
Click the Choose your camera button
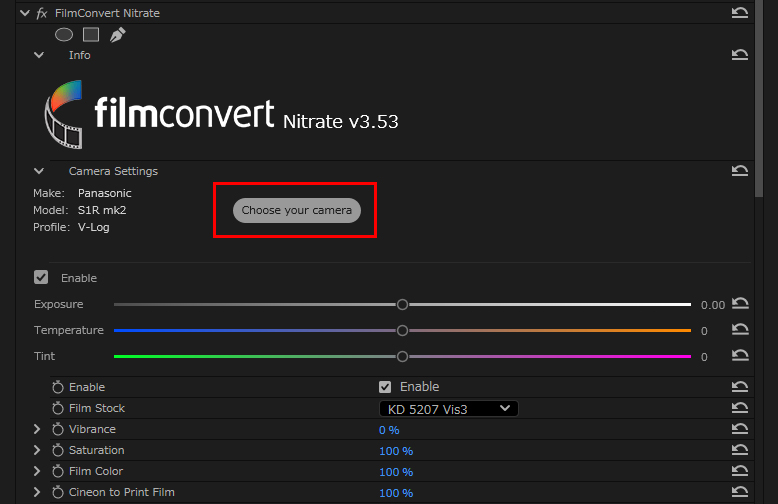(x=297, y=210)
